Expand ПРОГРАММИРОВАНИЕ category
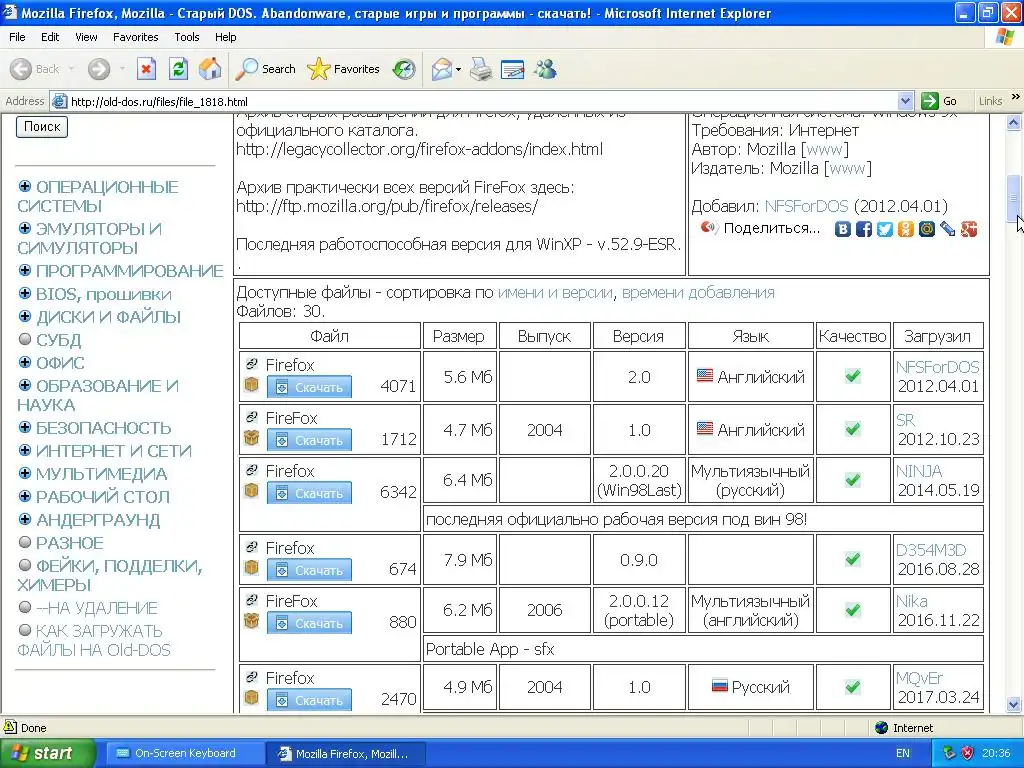1024x768 pixels. (x=25, y=270)
